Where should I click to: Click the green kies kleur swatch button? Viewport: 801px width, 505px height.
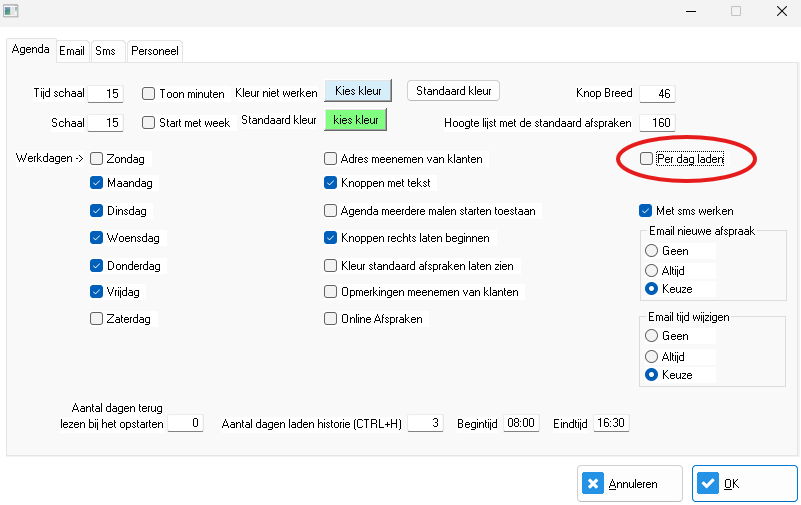(355, 120)
